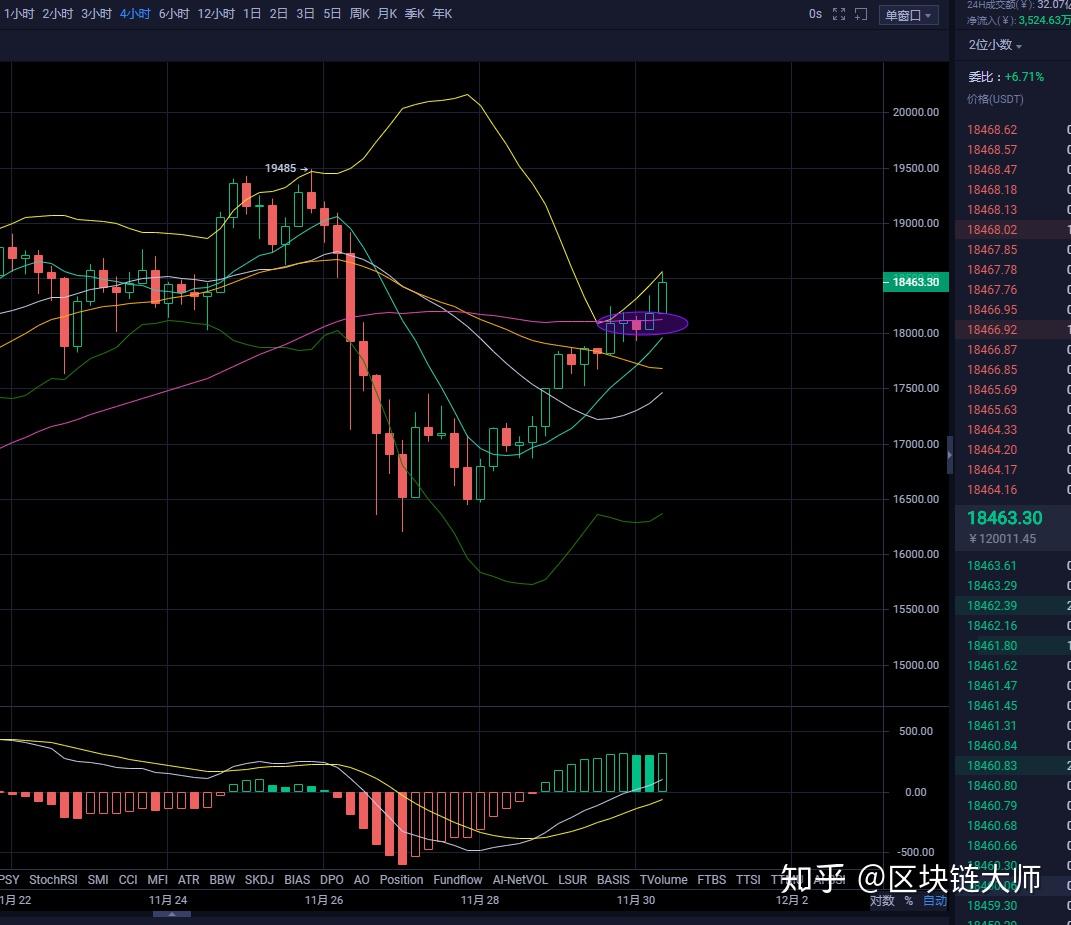Open the 单窗口 window layout dropdown

tap(908, 15)
